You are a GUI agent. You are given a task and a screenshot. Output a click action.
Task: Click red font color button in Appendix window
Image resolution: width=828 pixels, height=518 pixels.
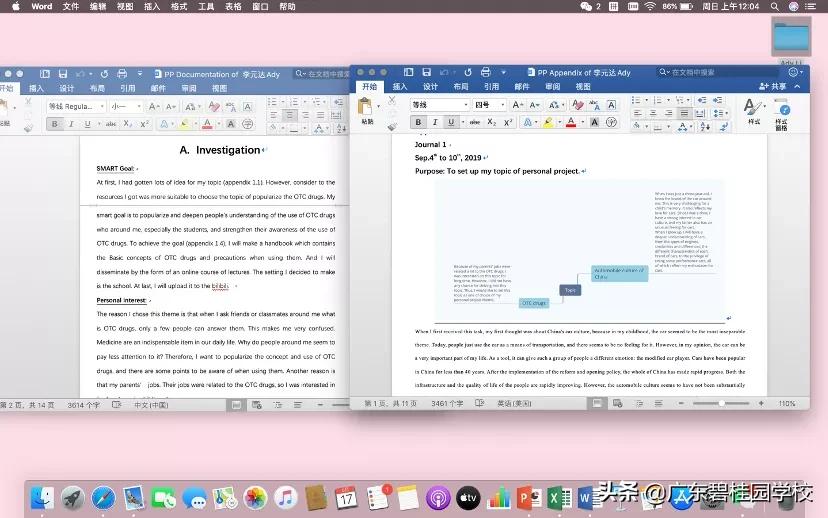[x=571, y=123]
